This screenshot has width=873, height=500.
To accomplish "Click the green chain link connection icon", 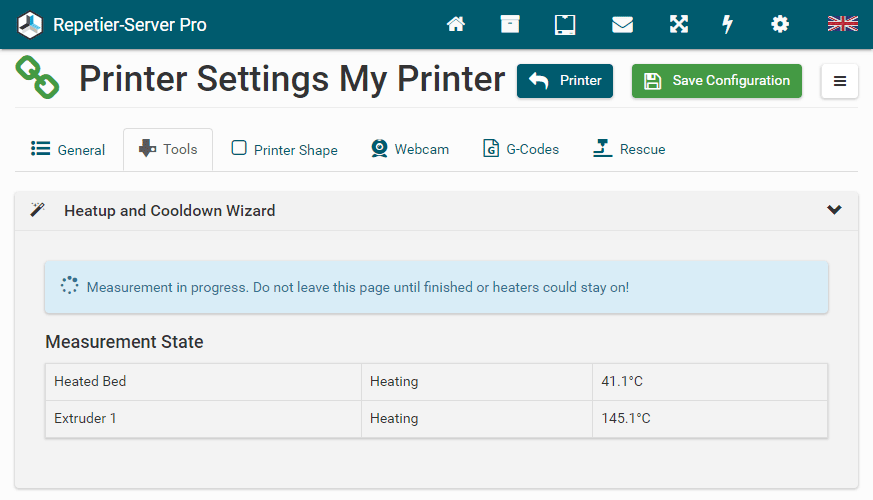I will (37, 78).
